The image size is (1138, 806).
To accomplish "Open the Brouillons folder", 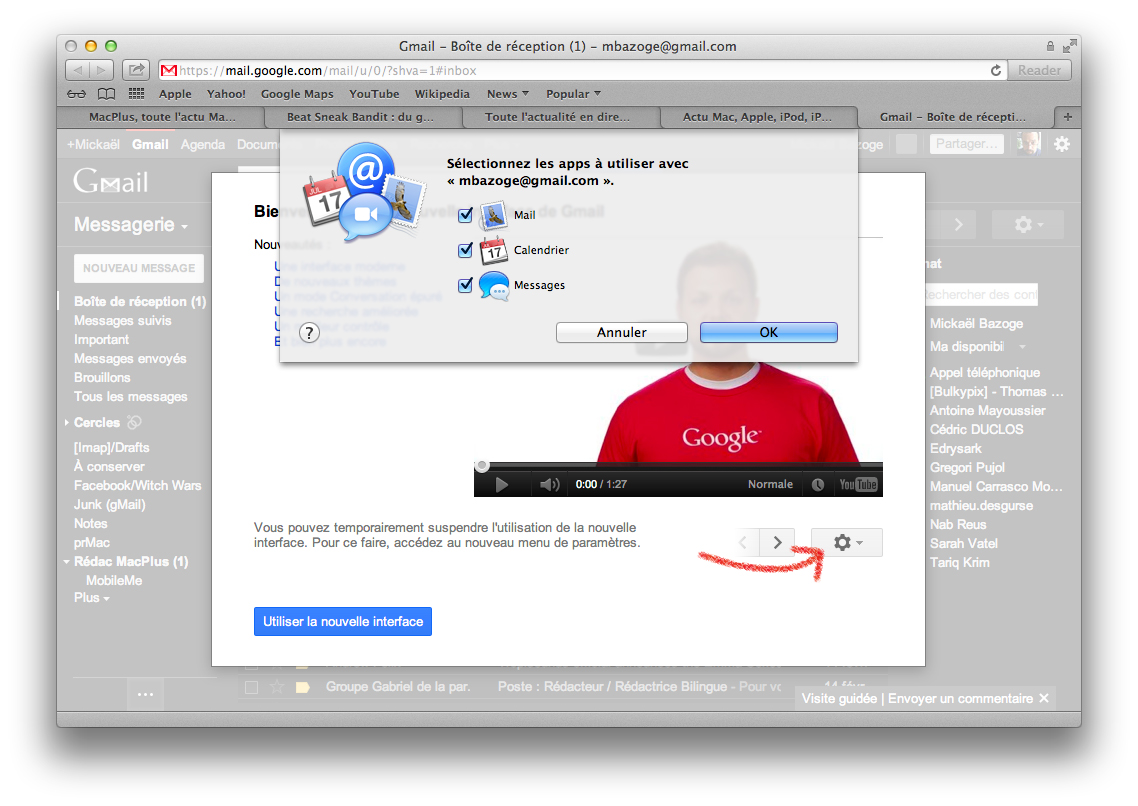I will (102, 377).
